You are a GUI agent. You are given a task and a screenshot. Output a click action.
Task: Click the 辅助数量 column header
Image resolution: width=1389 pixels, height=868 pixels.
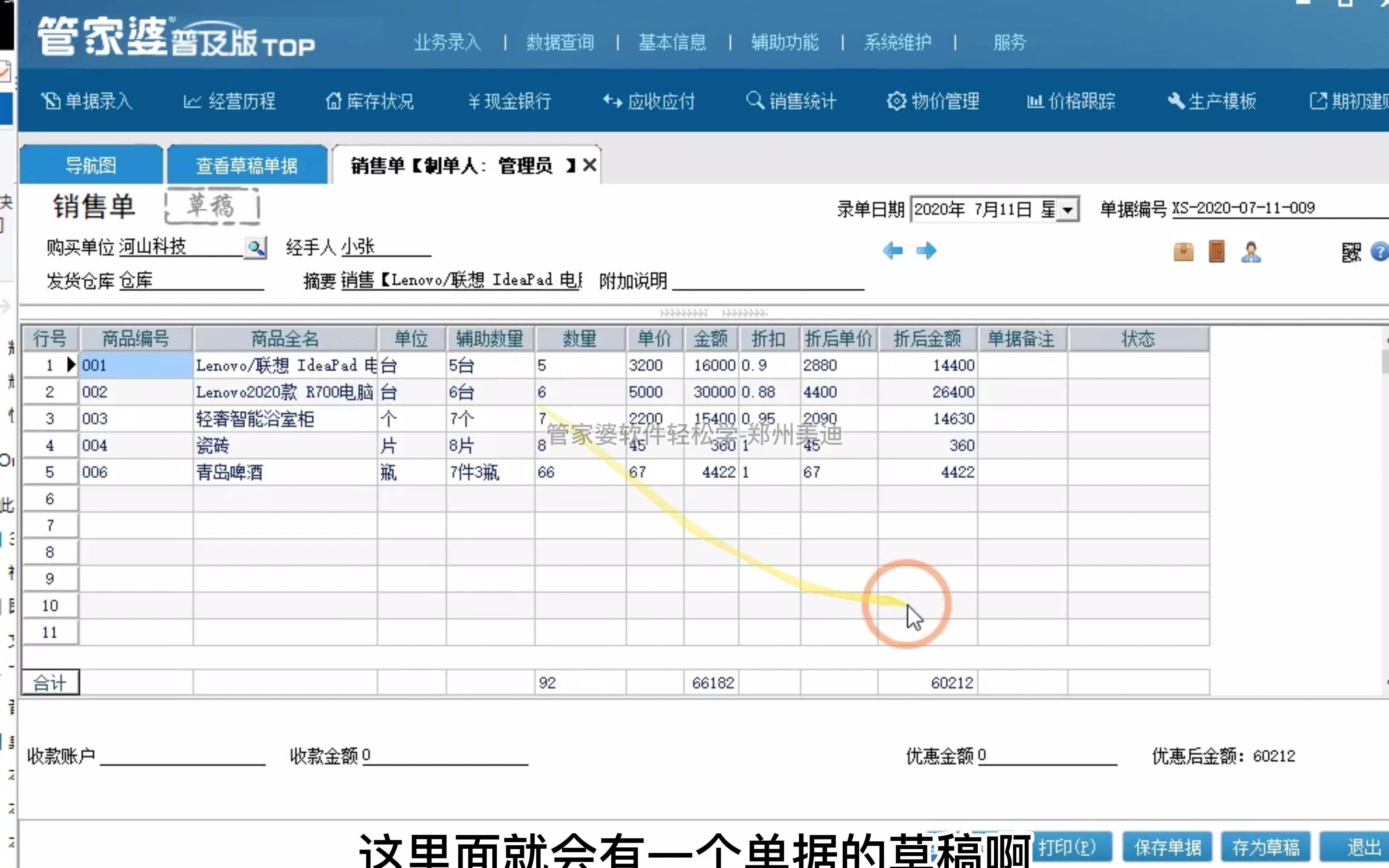tap(490, 339)
